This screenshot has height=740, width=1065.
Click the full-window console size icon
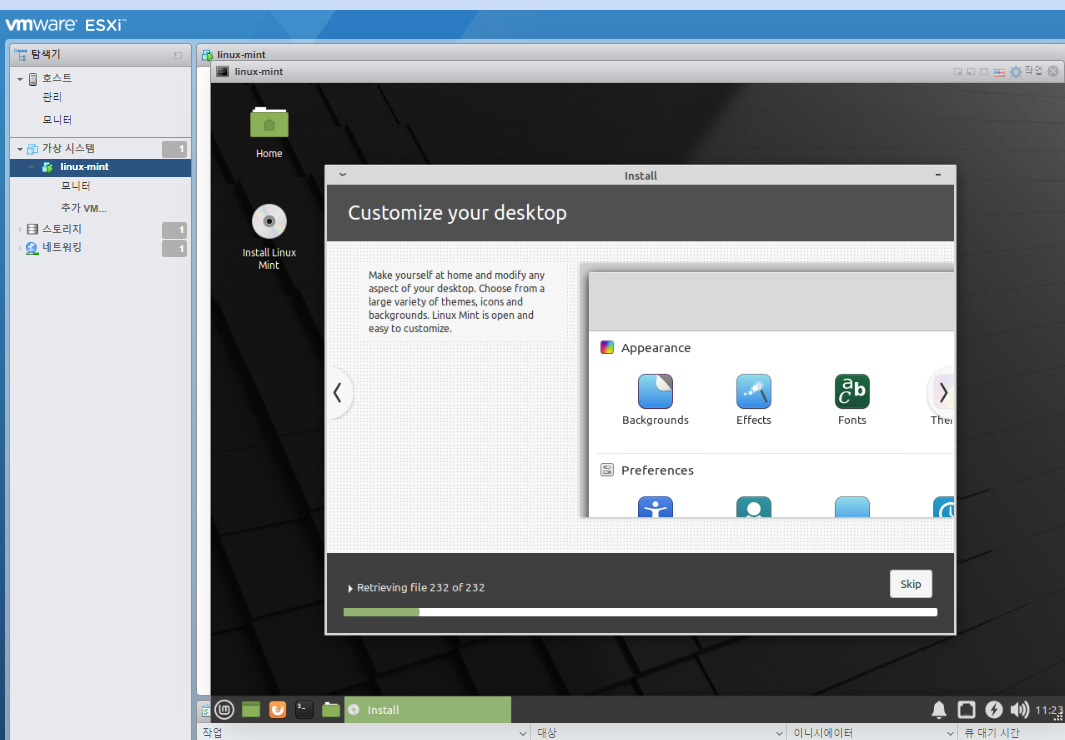tap(983, 72)
